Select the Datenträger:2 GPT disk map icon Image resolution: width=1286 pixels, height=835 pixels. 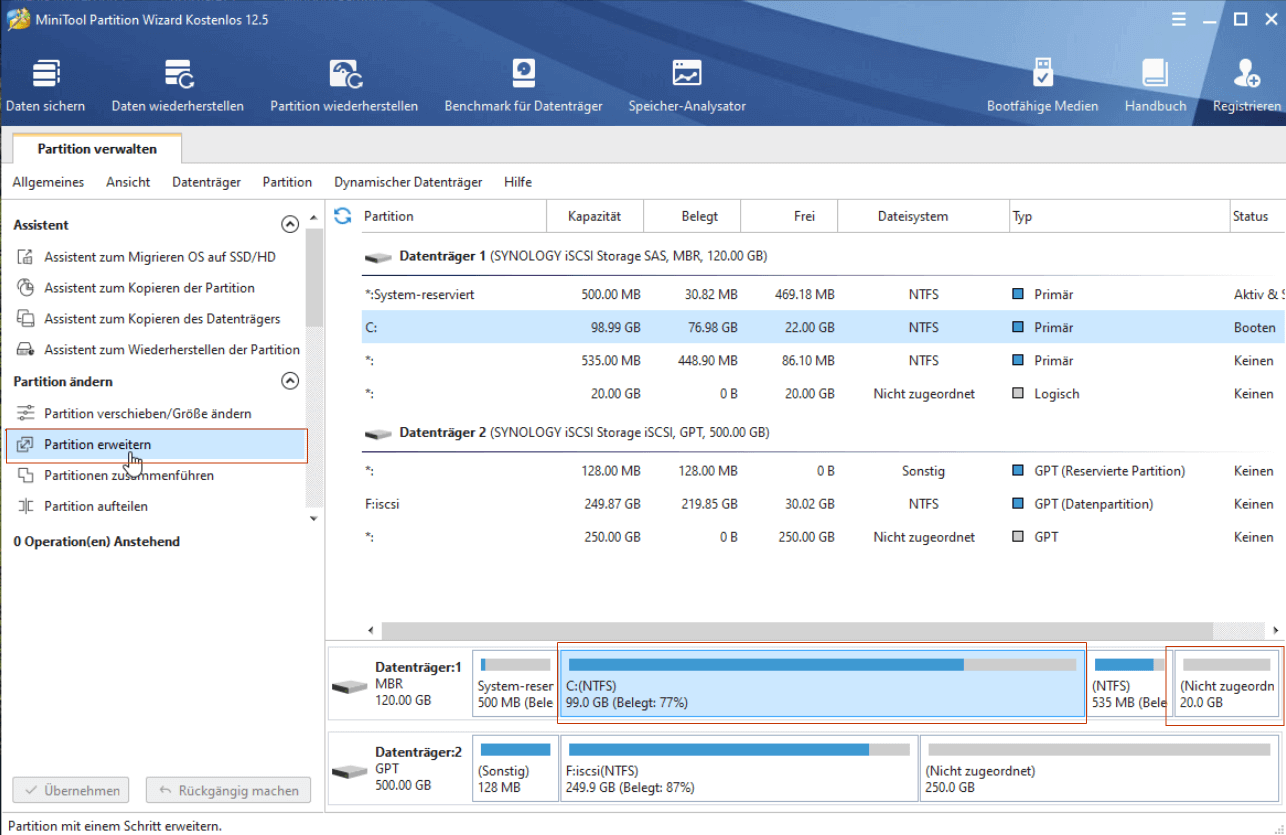point(349,772)
